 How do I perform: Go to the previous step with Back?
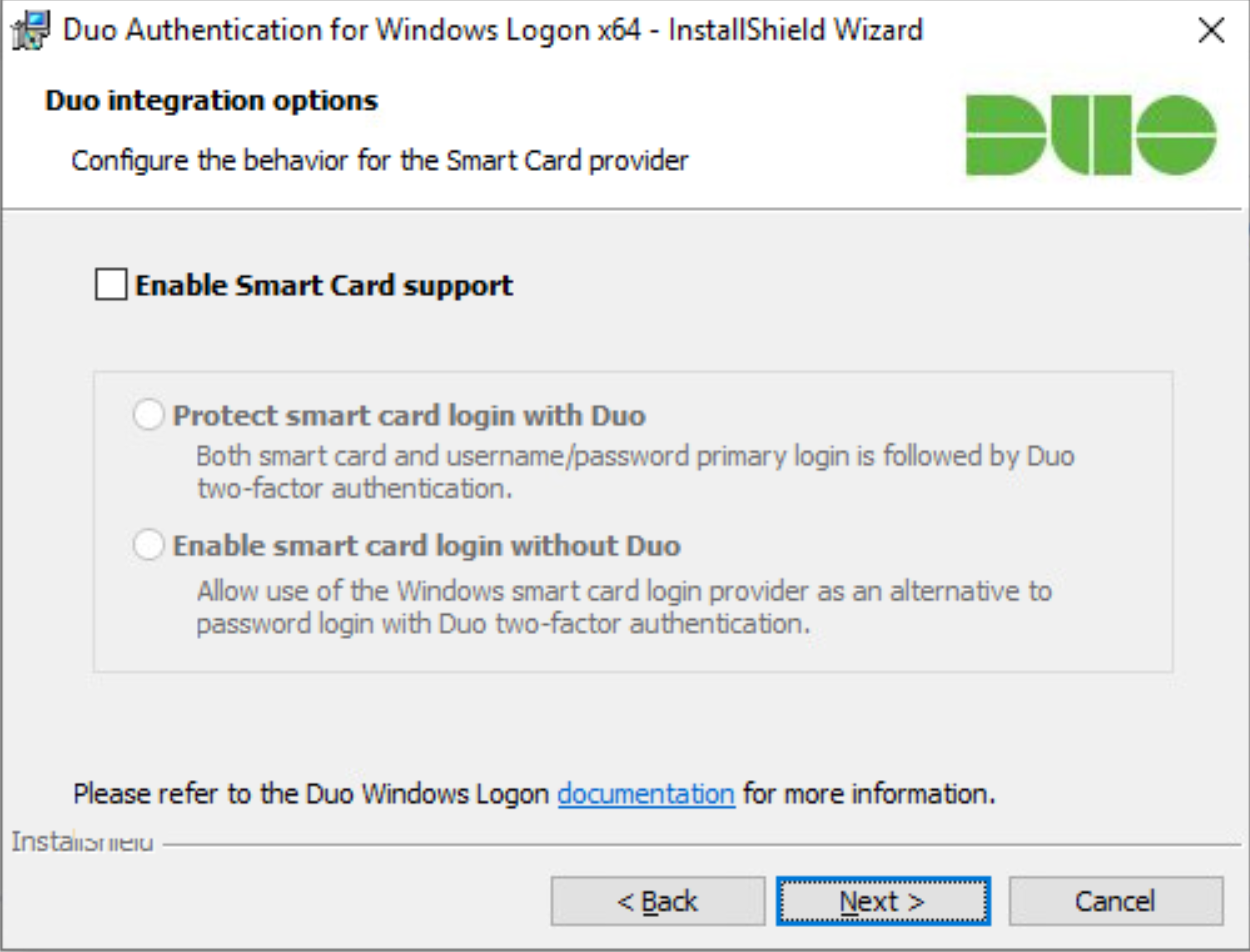coord(658,901)
